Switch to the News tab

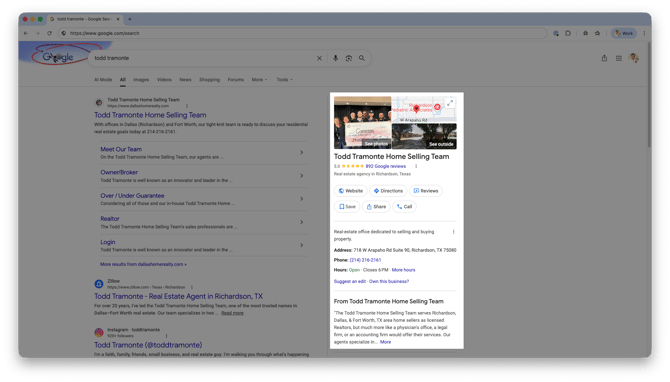click(x=185, y=79)
